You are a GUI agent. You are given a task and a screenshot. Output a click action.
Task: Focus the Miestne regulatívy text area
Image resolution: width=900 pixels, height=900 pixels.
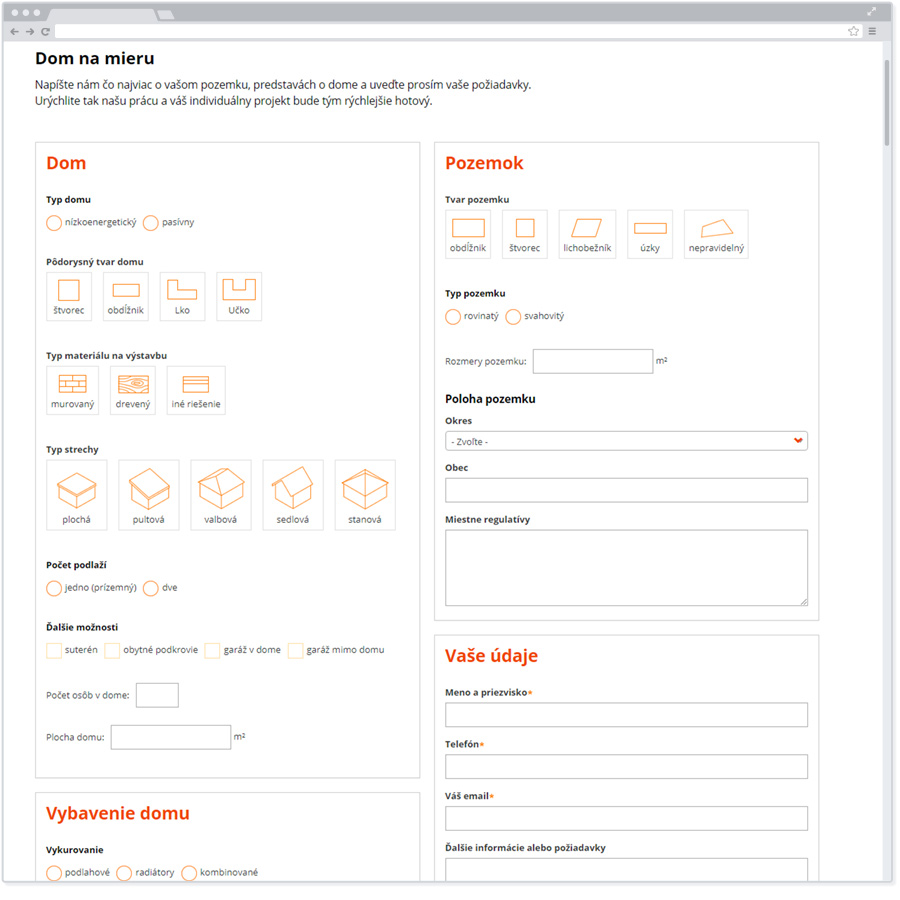626,567
